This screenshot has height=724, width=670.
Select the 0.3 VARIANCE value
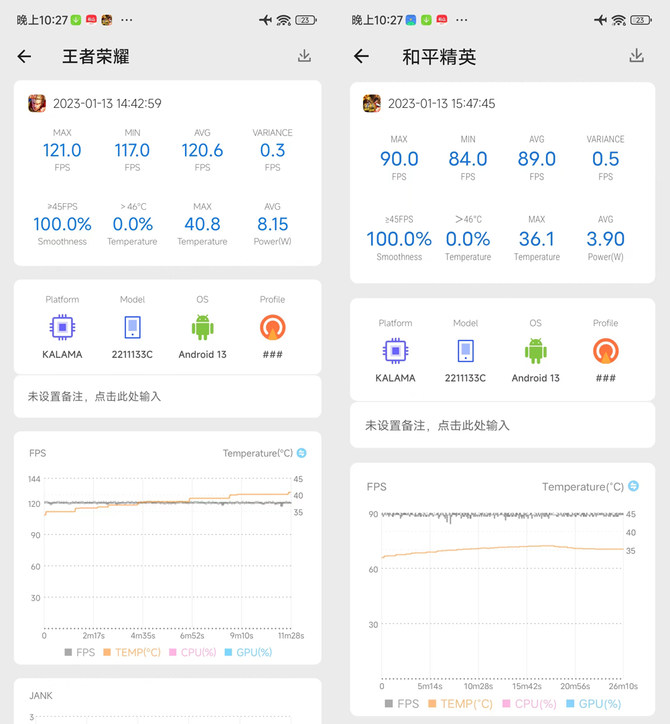coord(272,151)
